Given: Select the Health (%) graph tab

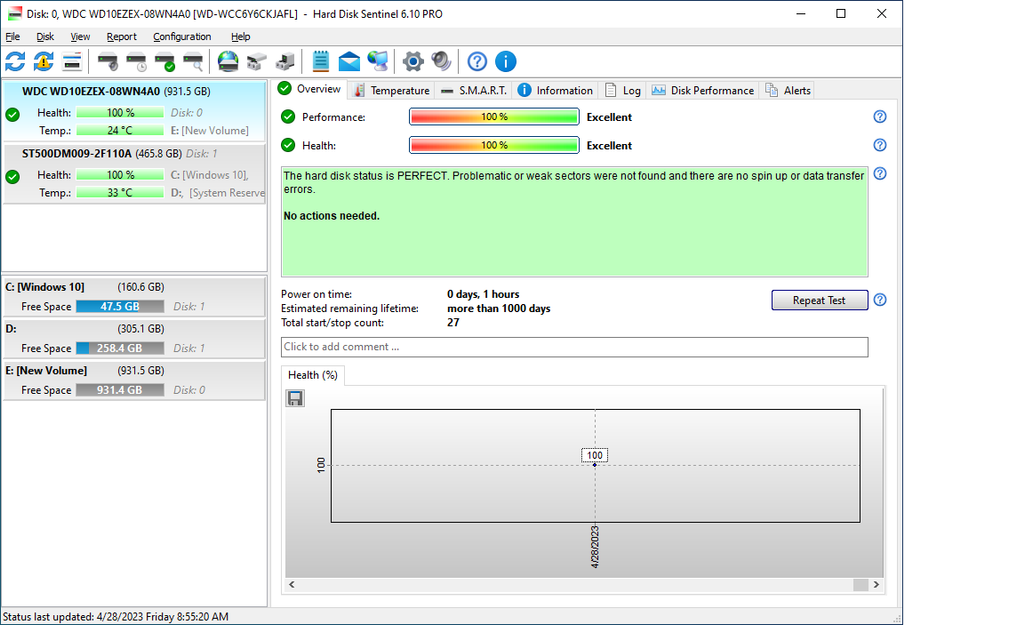Looking at the screenshot, I should point(313,375).
